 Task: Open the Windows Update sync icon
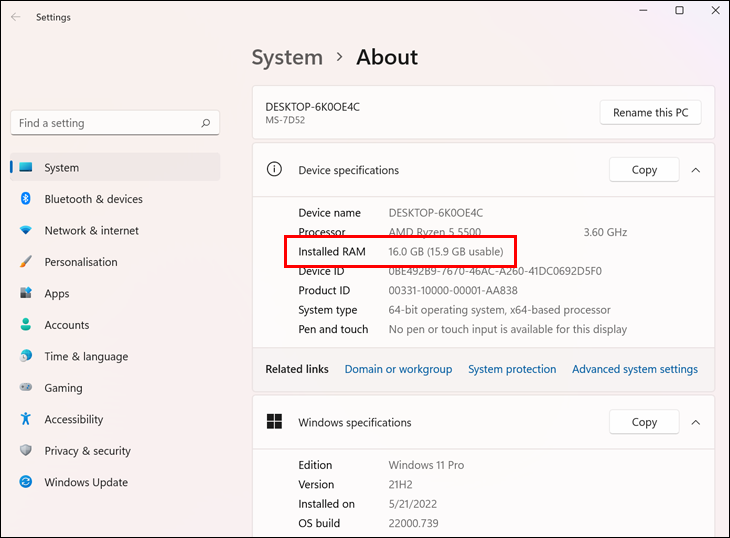click(x=26, y=482)
